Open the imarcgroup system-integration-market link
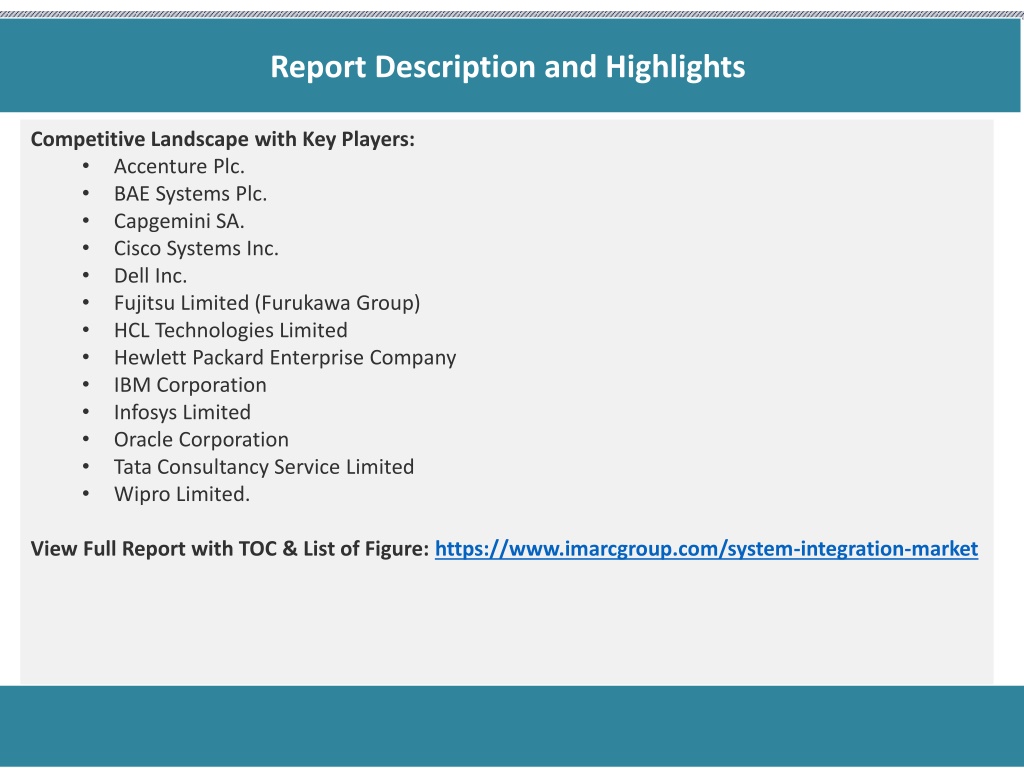Image resolution: width=1024 pixels, height=768 pixels. click(707, 549)
